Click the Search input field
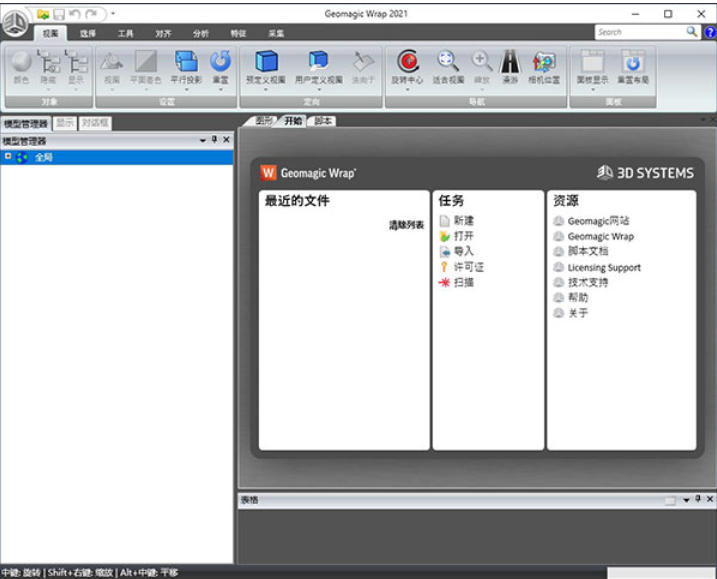717x579 pixels. (638, 32)
